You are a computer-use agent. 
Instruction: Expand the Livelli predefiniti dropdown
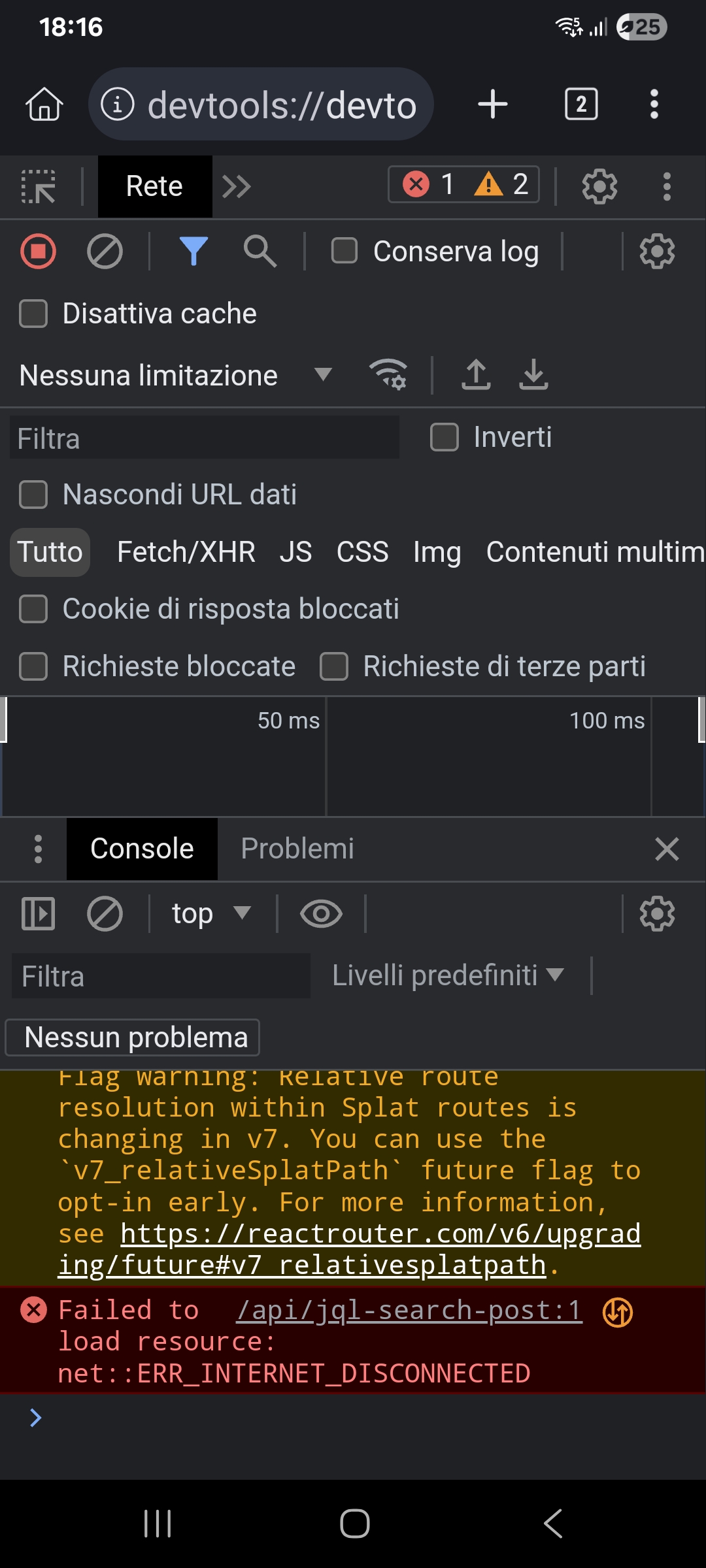pyautogui.click(x=447, y=976)
